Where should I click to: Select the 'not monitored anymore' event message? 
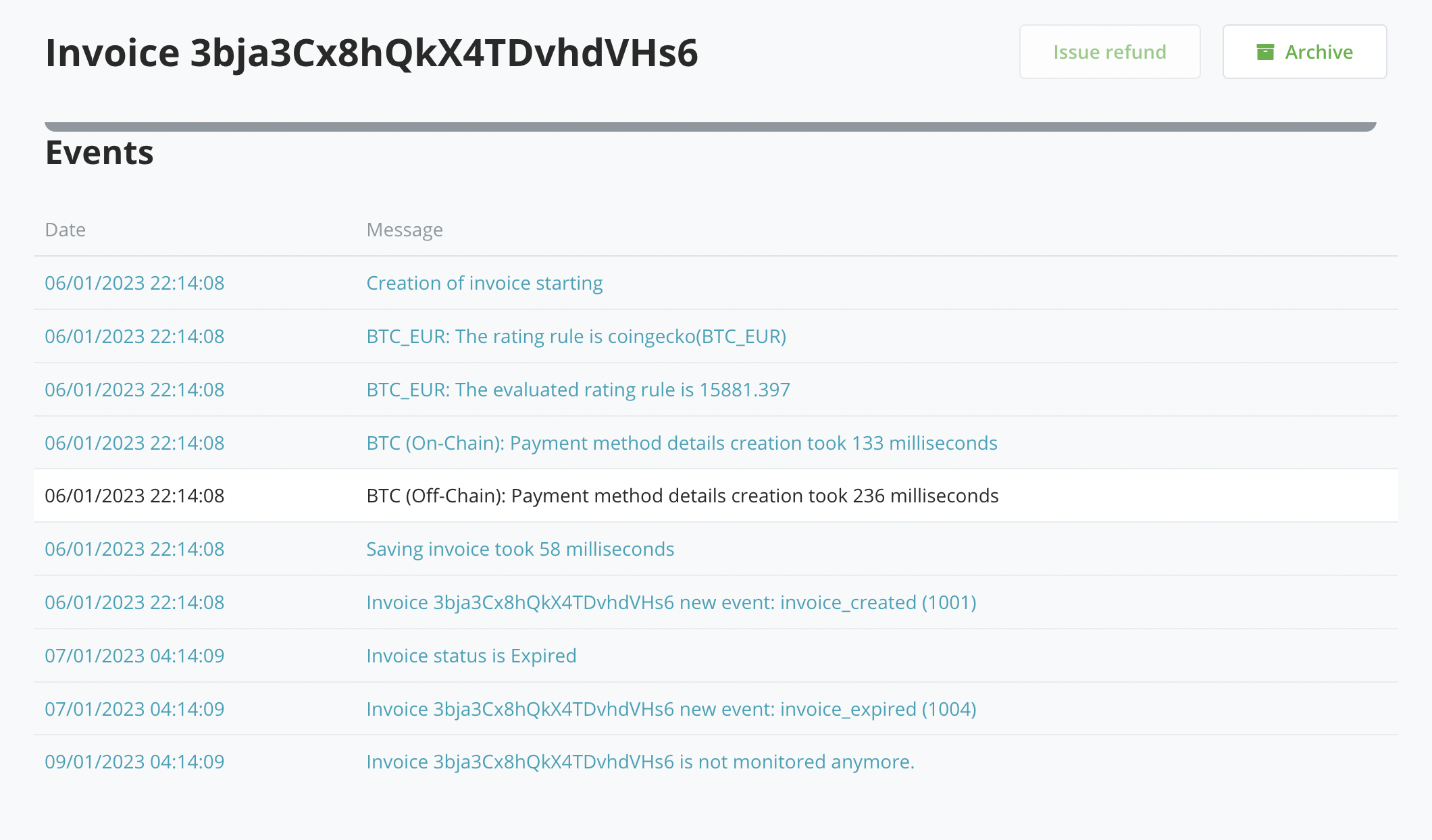coord(640,761)
